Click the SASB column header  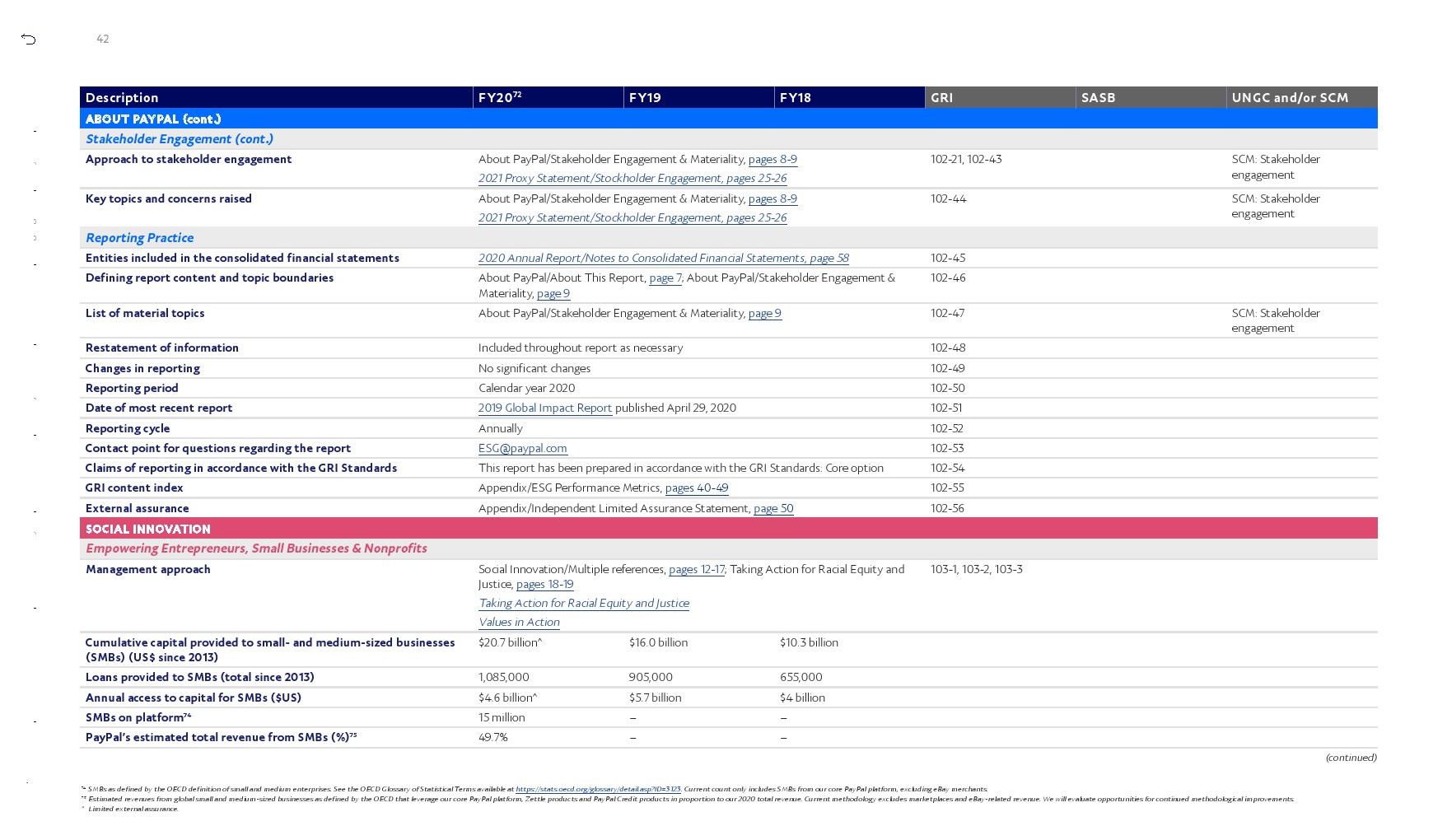click(x=1151, y=97)
